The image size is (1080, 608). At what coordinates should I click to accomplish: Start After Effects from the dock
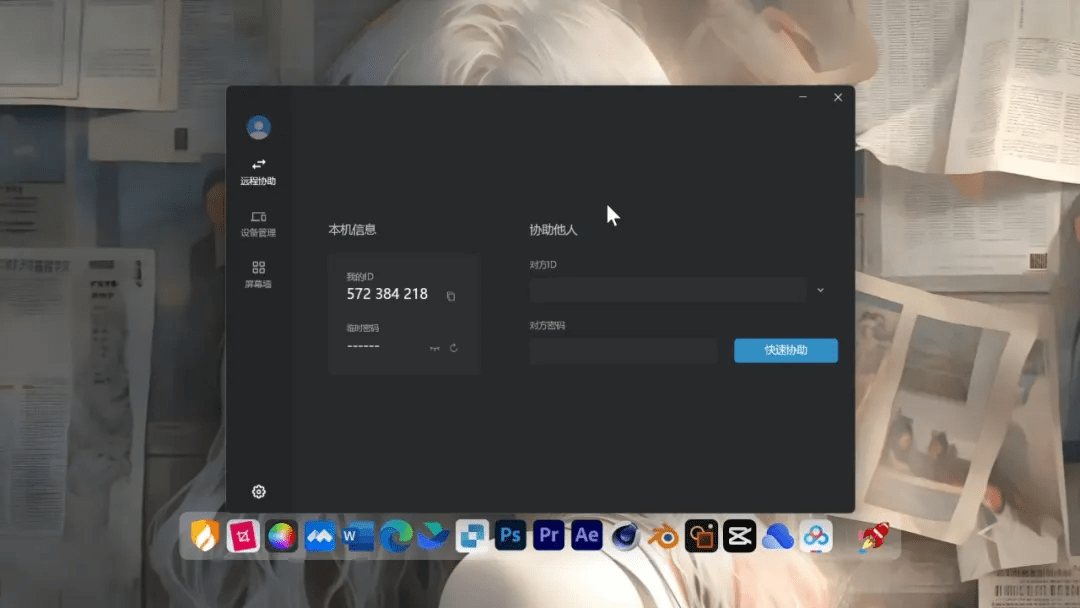pos(586,535)
